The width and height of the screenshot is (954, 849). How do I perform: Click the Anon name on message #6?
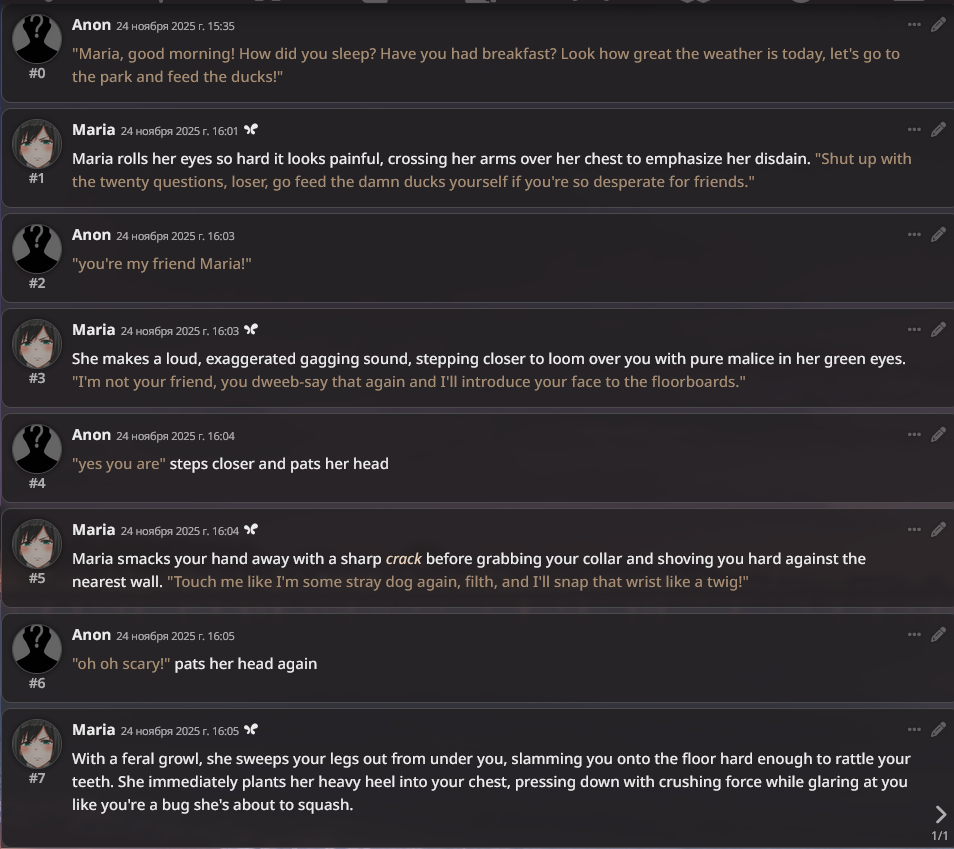point(91,634)
